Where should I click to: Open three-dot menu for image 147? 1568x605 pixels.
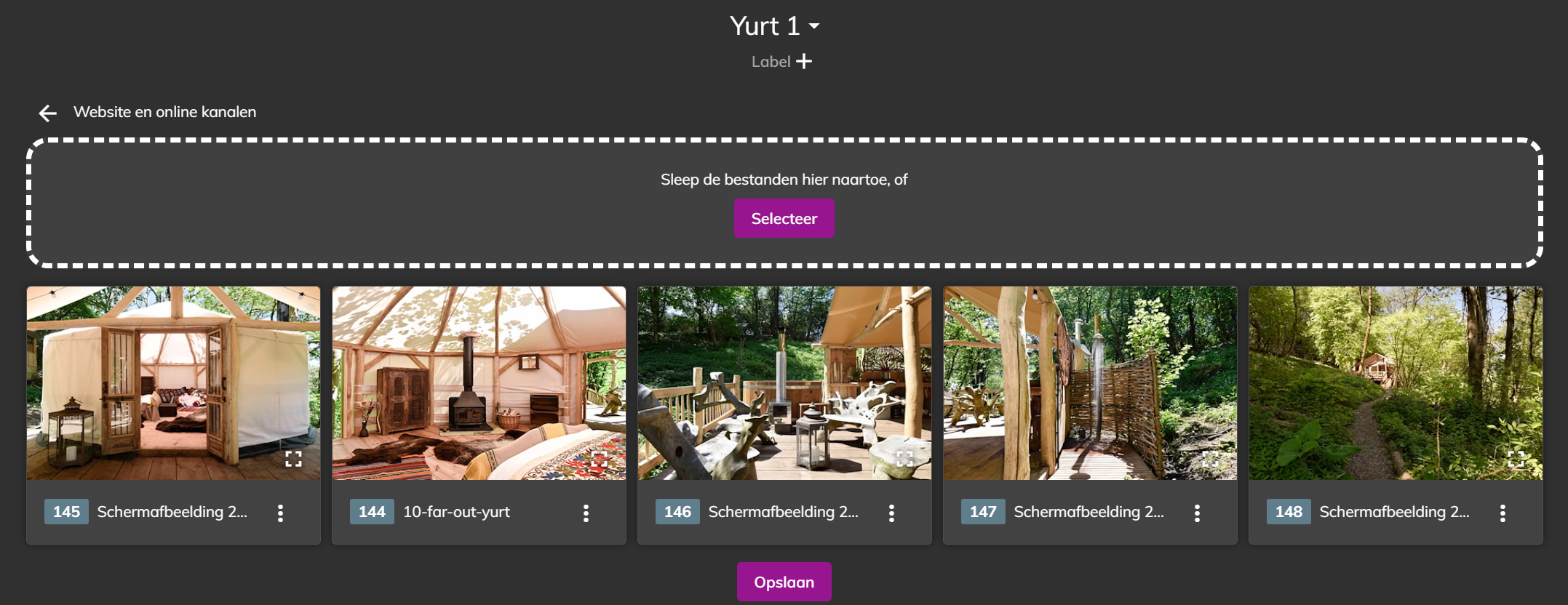[x=1197, y=513]
